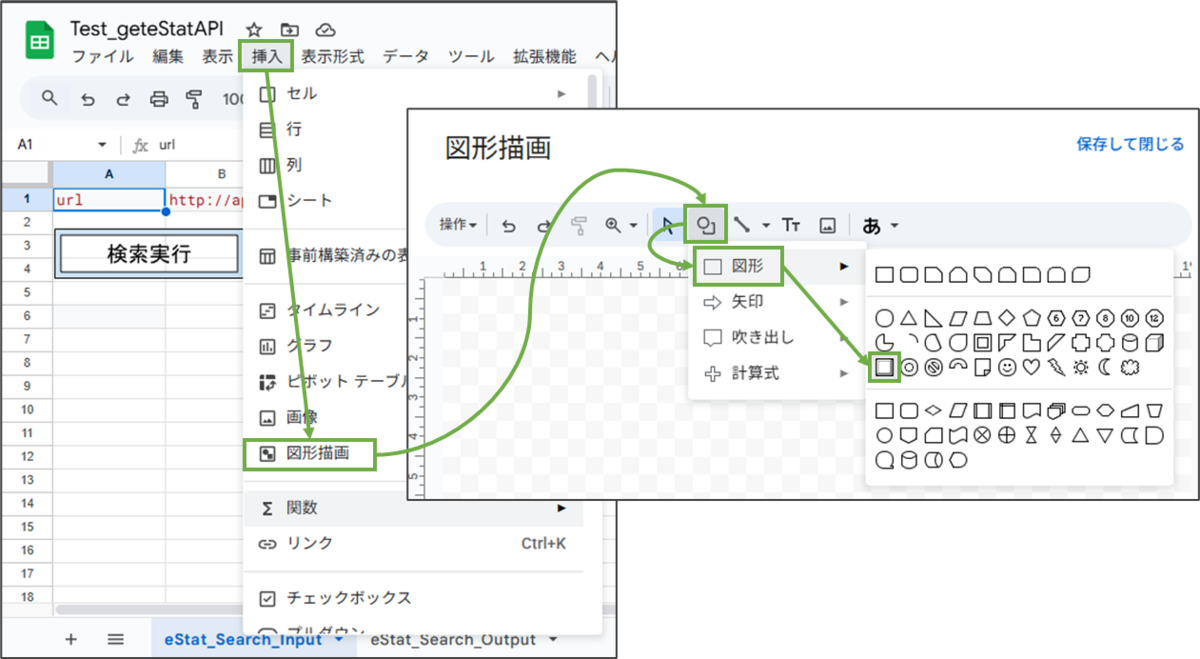Select column A header
1200x659 pixels.
pos(109,175)
